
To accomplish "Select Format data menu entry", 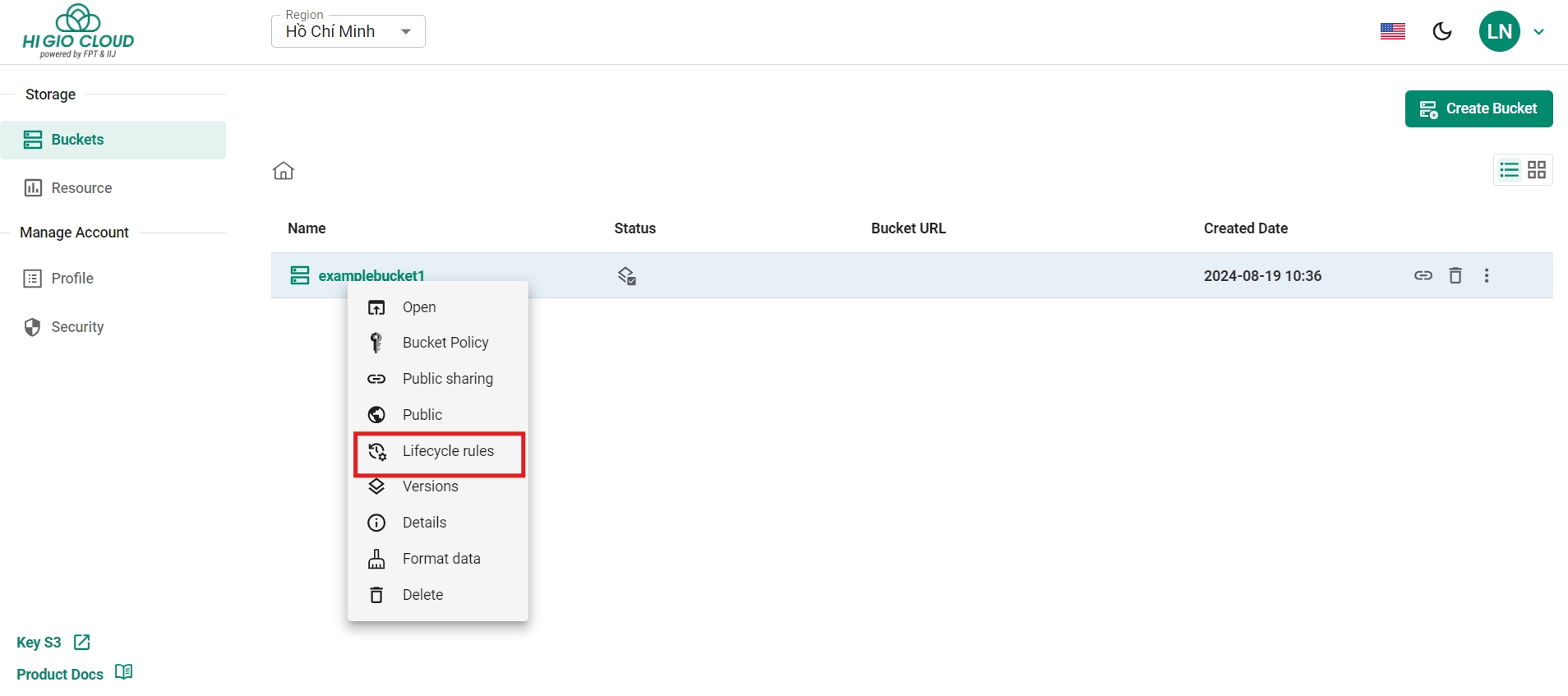I will tap(440, 559).
